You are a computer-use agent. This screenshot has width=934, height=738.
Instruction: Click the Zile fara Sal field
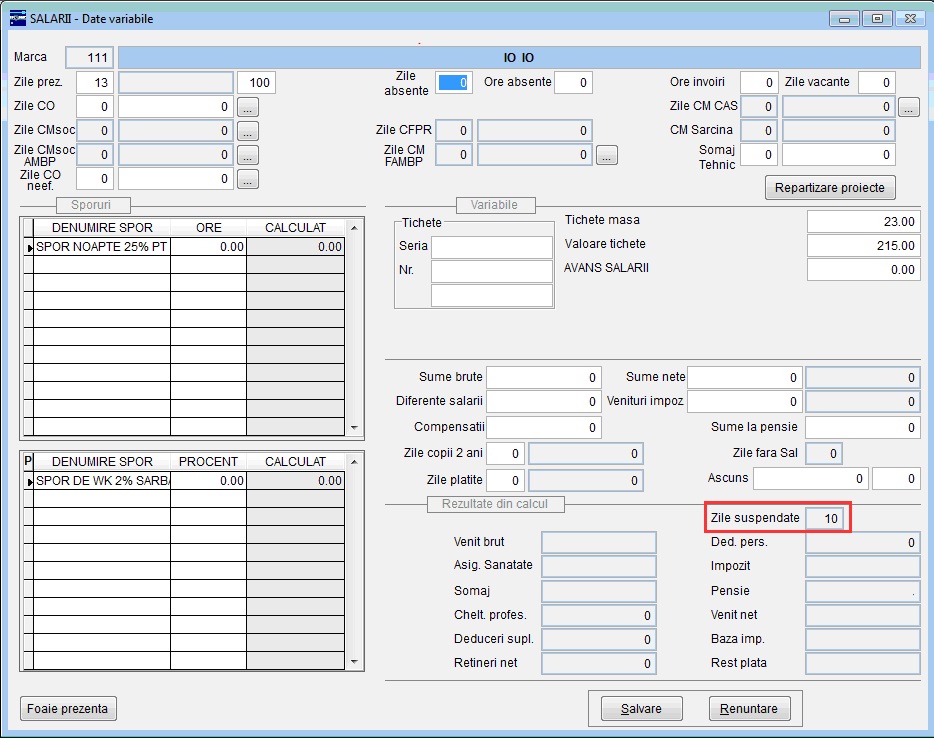[x=824, y=454]
